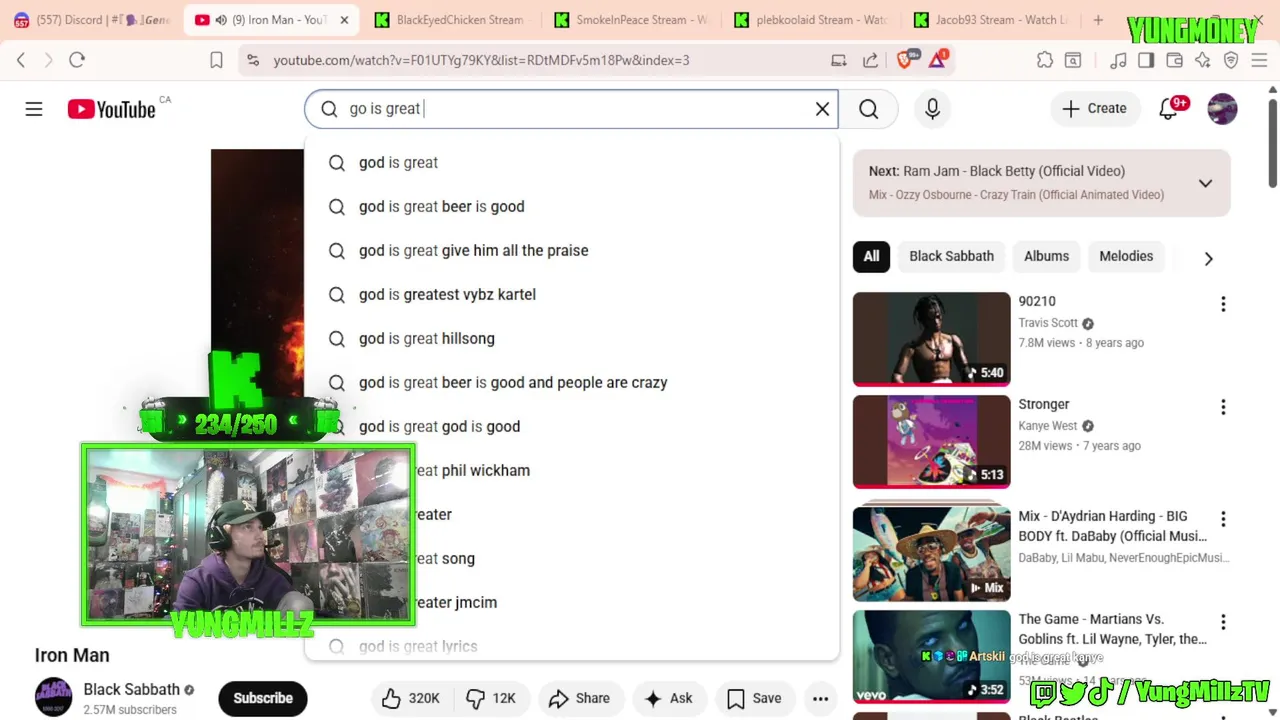
Task: Open options for The Game Martians video
Action: click(1222, 622)
